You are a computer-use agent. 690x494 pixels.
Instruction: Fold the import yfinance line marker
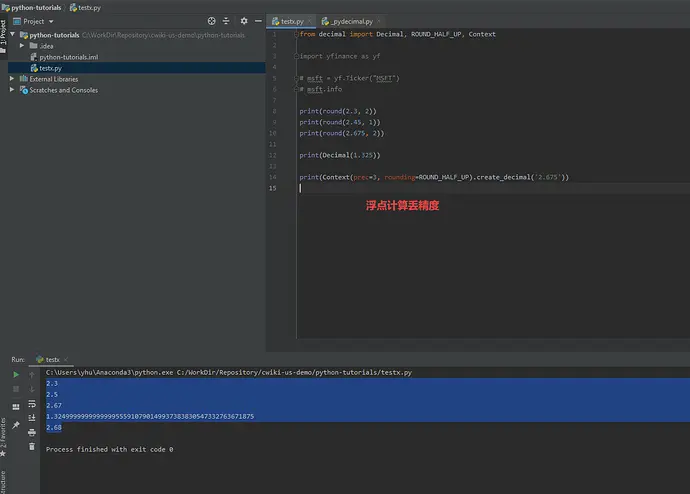[296, 56]
